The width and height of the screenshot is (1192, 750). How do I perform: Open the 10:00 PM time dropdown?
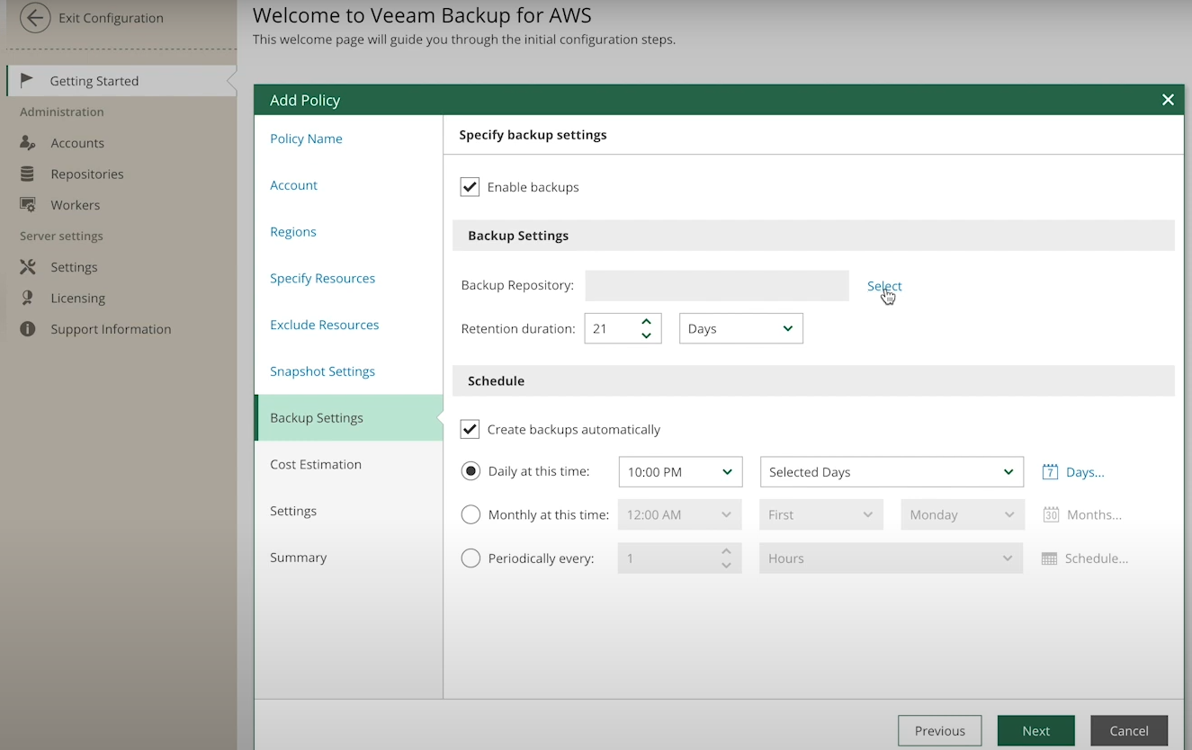pyautogui.click(x=680, y=472)
